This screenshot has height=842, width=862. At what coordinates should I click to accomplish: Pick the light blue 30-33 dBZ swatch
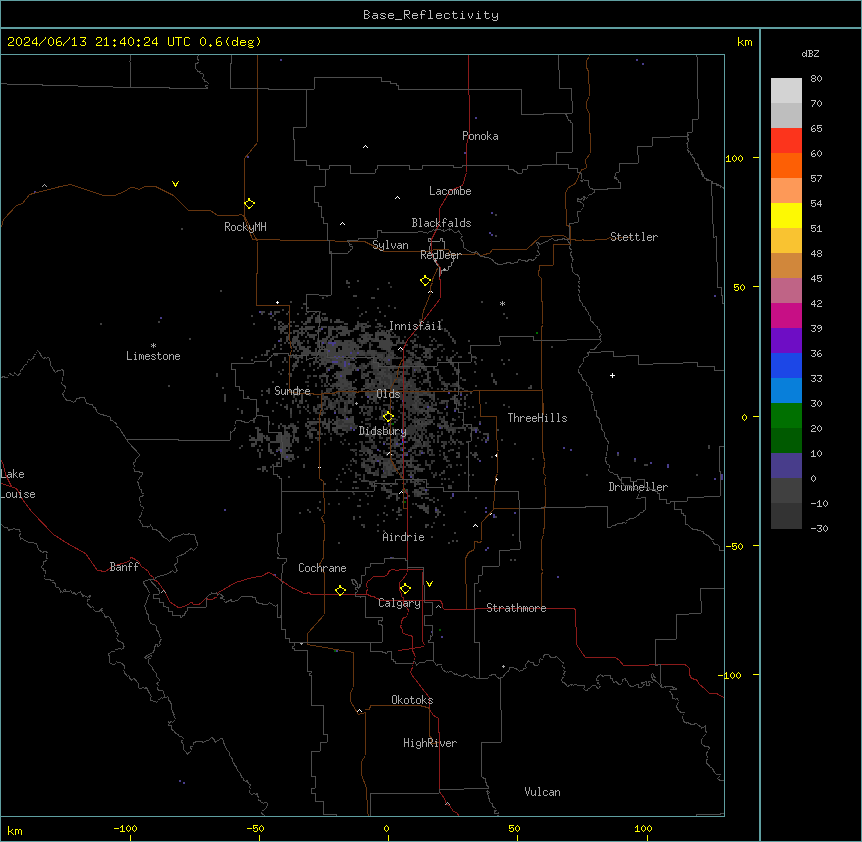tap(786, 390)
